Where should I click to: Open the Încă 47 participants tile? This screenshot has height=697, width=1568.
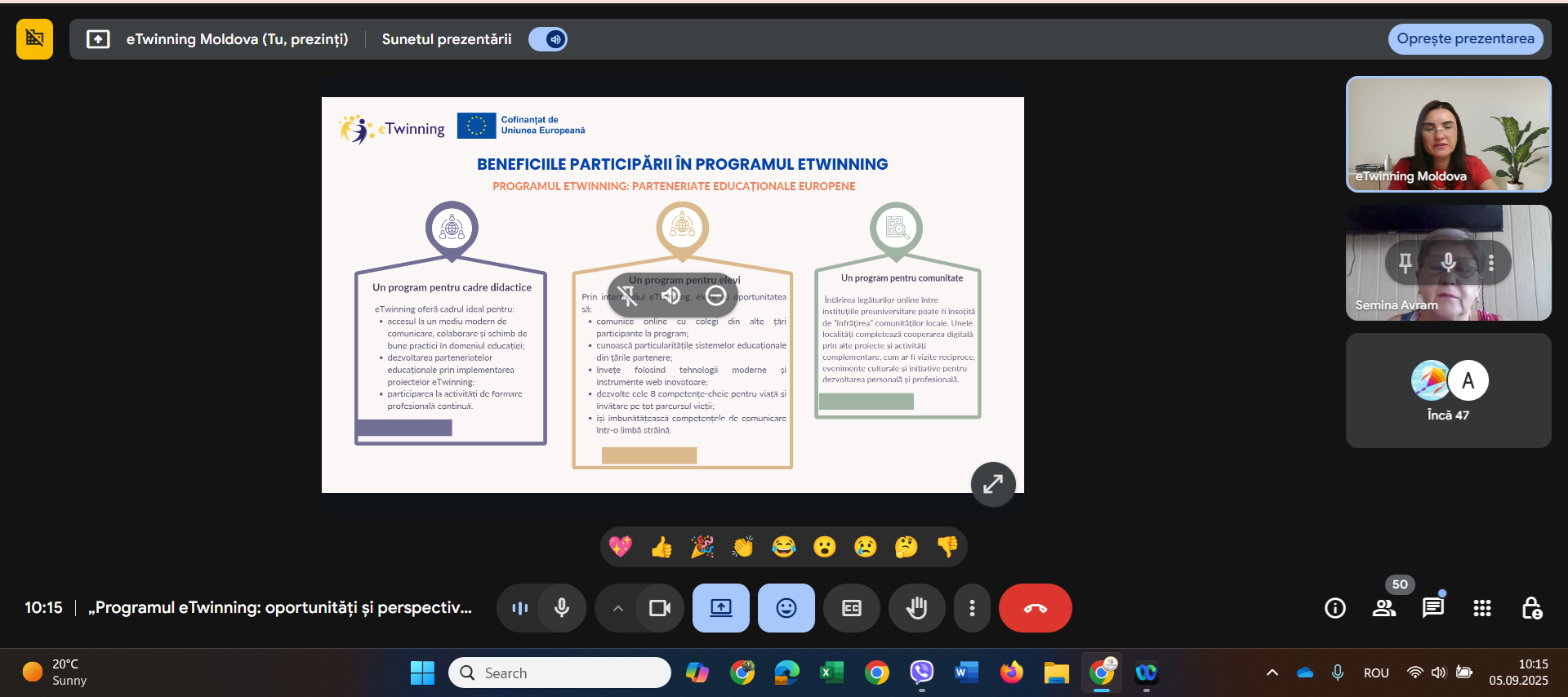pyautogui.click(x=1448, y=390)
